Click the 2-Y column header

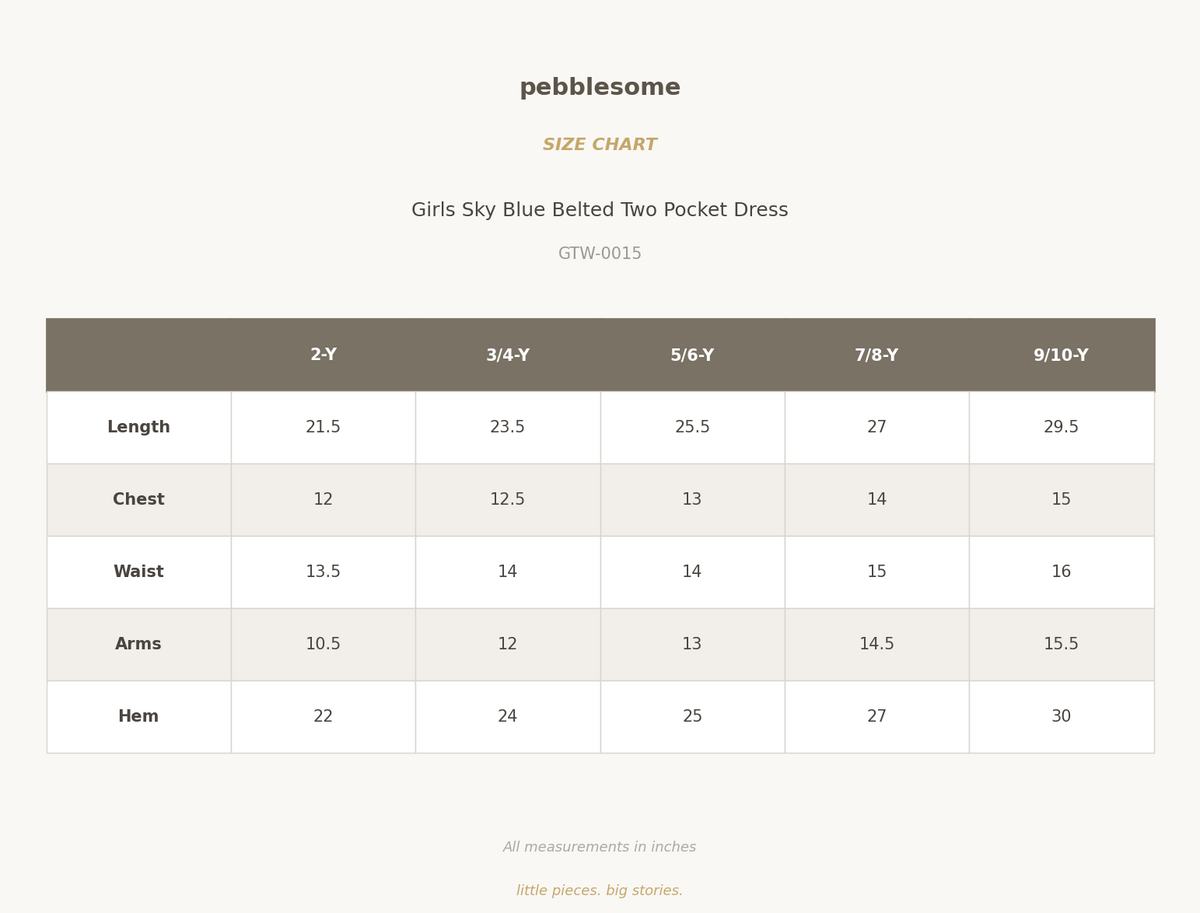(x=323, y=355)
